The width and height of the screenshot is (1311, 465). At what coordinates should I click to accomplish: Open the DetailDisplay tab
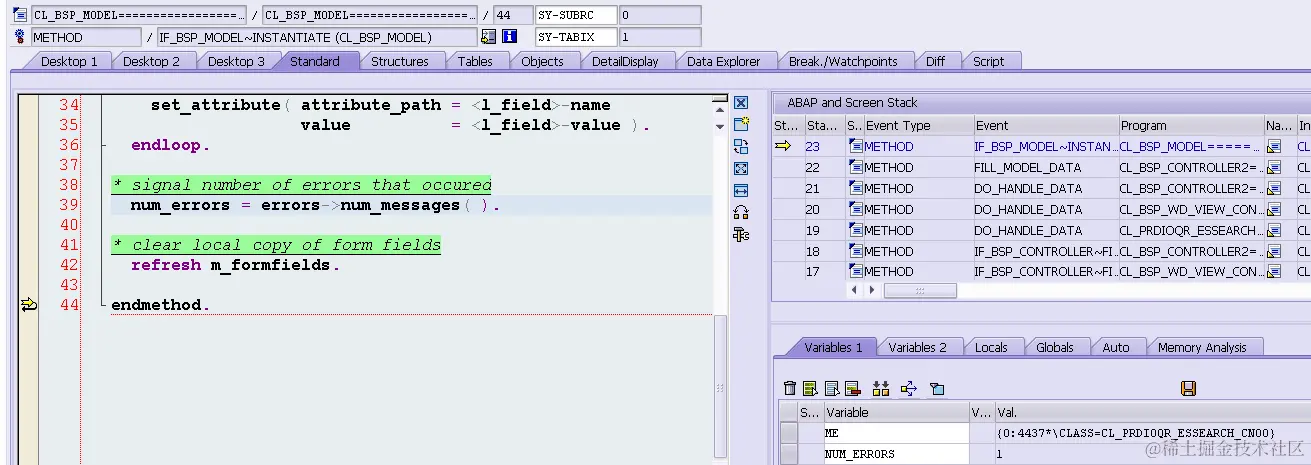click(625, 61)
